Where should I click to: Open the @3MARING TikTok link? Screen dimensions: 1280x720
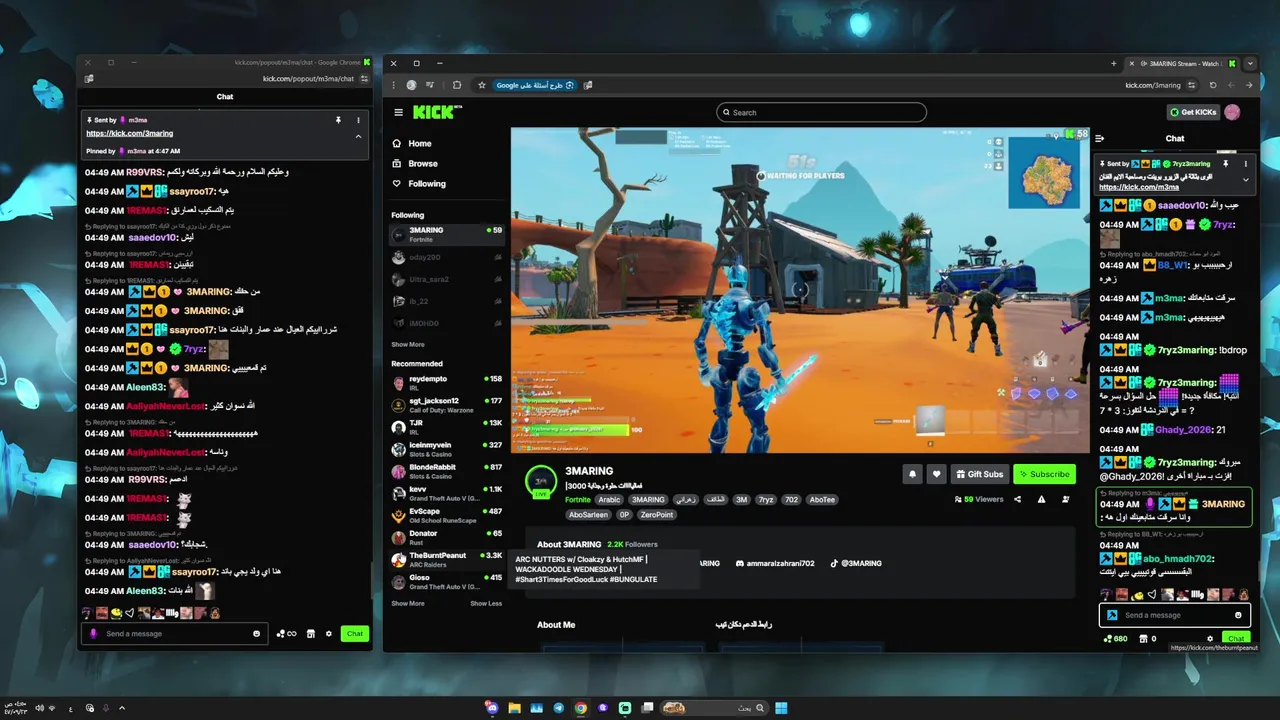tap(855, 563)
